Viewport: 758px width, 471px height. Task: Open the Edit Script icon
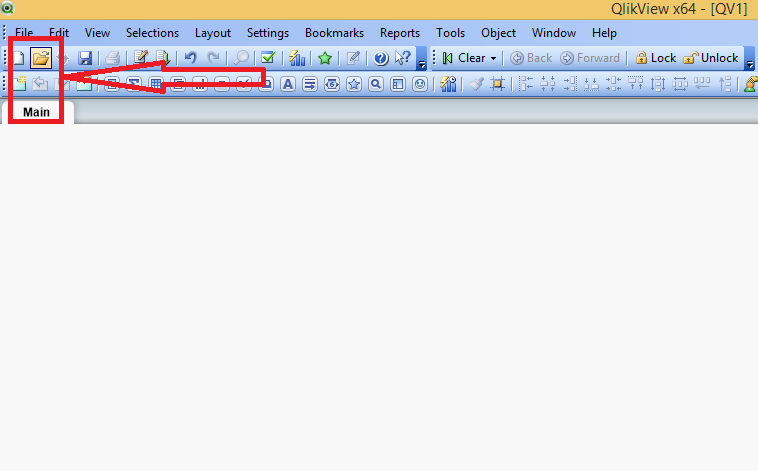click(x=141, y=58)
